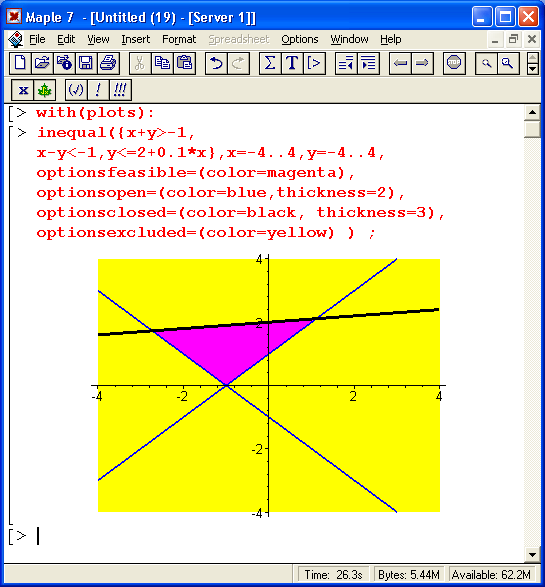Click the scroll down arrow of the worksheet

pos(532,554)
